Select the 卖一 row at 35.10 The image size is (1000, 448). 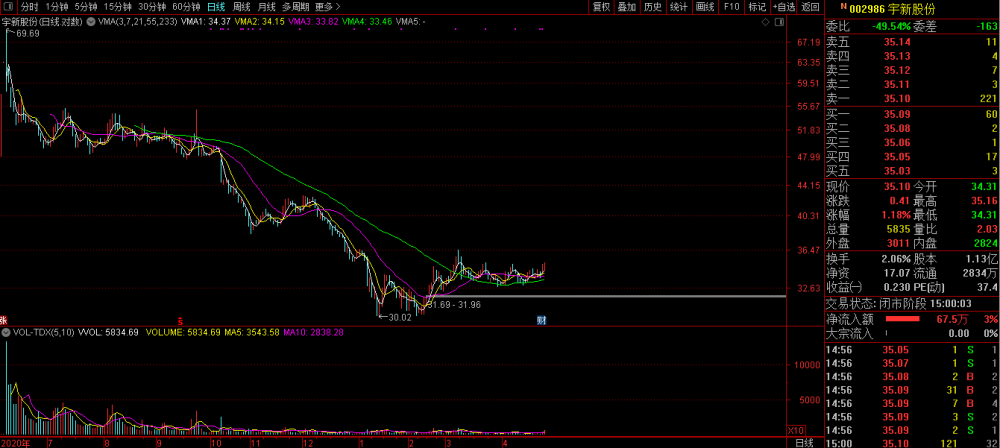point(912,98)
